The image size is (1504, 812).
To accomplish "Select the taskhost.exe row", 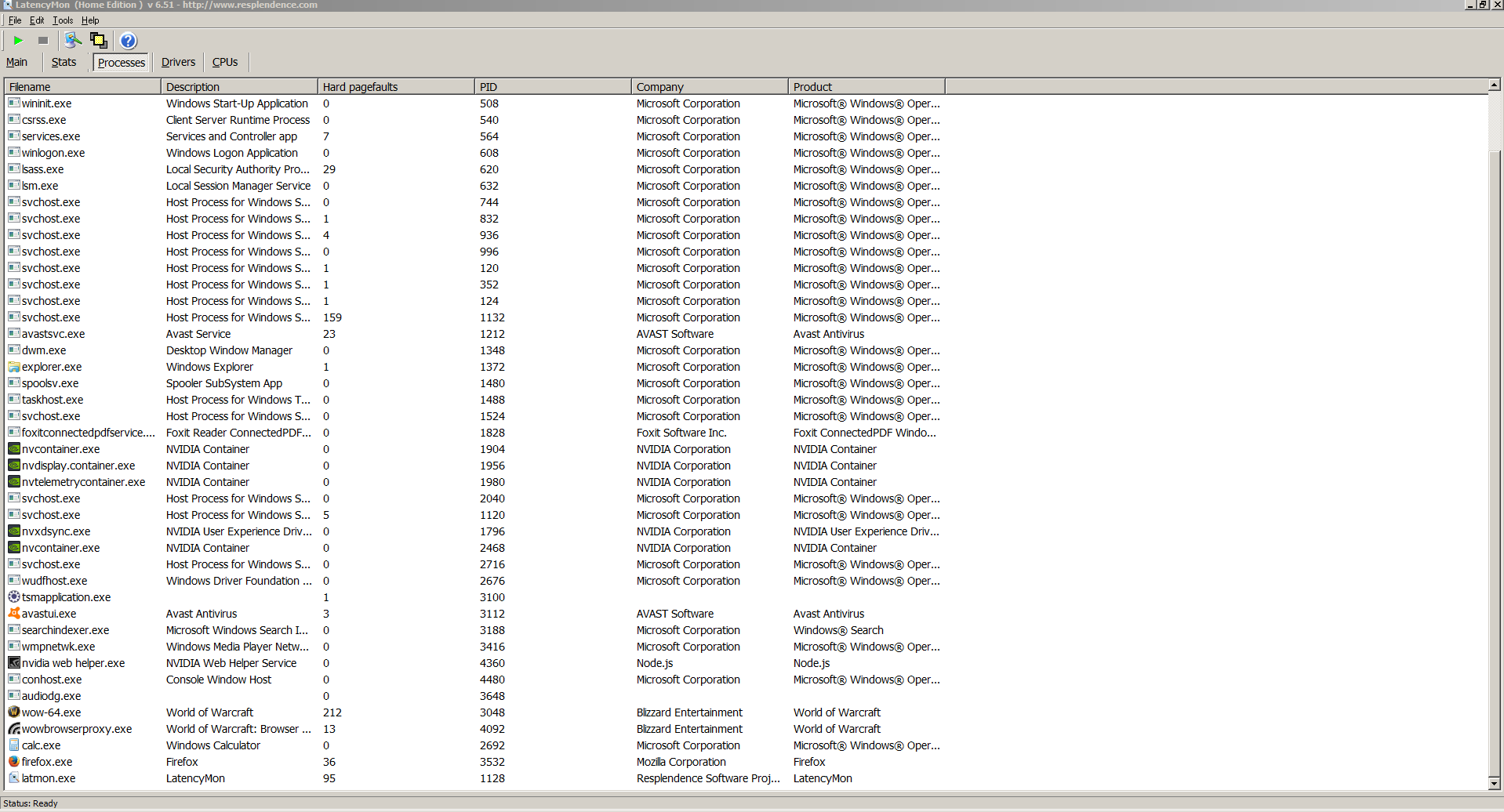I will pos(475,400).
